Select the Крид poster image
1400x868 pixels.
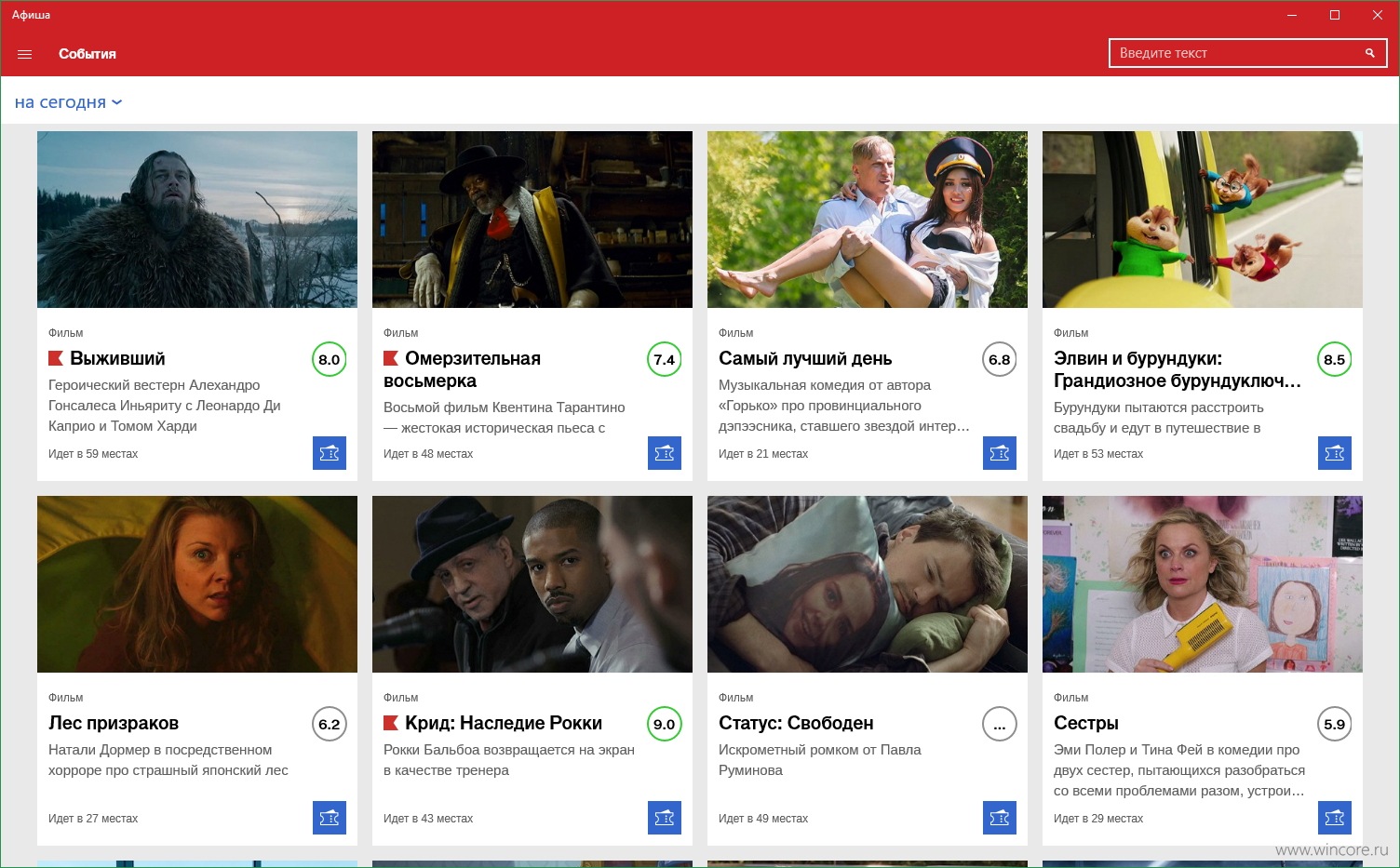(x=532, y=584)
